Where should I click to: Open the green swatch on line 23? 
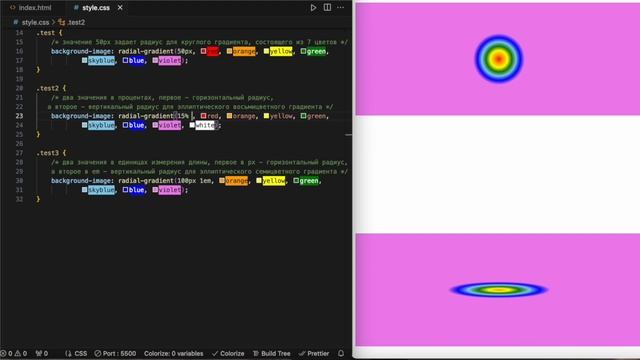[x=303, y=116]
